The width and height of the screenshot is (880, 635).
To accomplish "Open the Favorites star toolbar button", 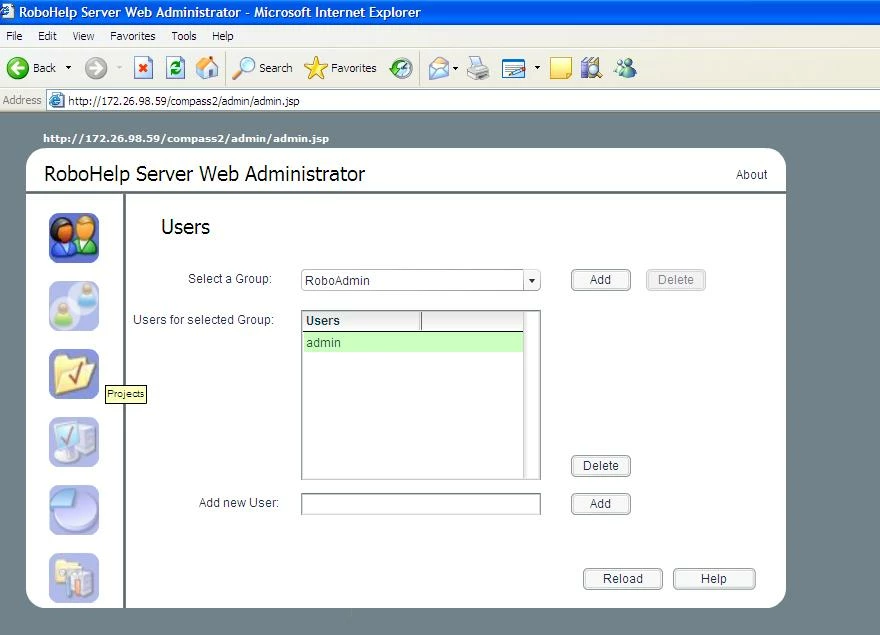I will click(340, 68).
